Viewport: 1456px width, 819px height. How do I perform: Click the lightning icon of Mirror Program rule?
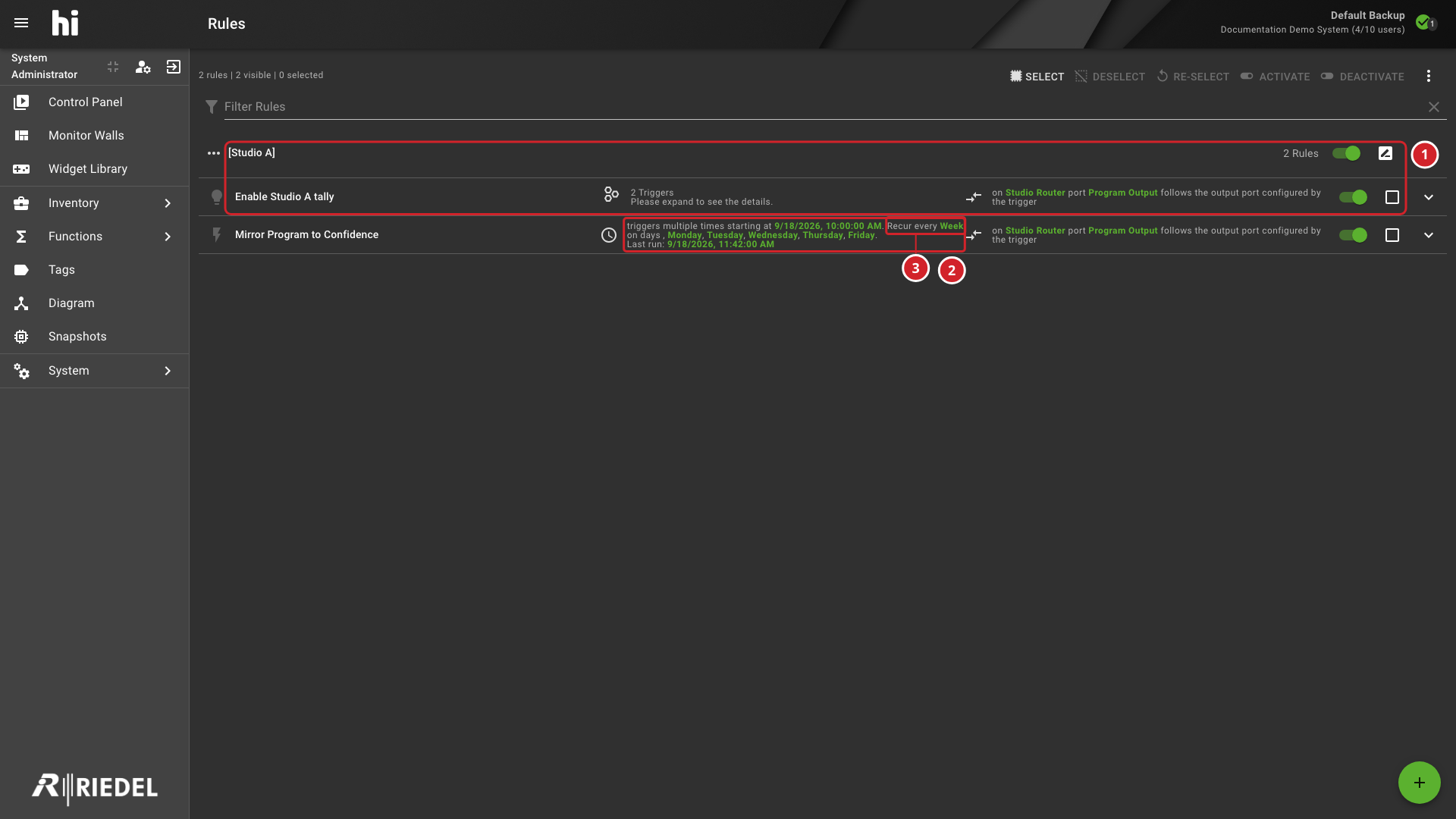217,235
